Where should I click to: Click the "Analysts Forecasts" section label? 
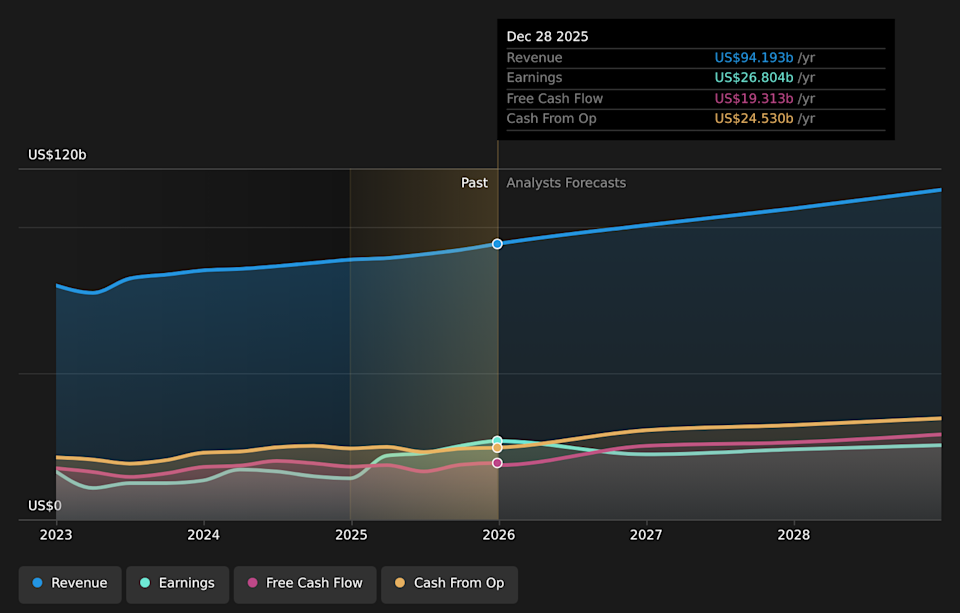coord(566,183)
